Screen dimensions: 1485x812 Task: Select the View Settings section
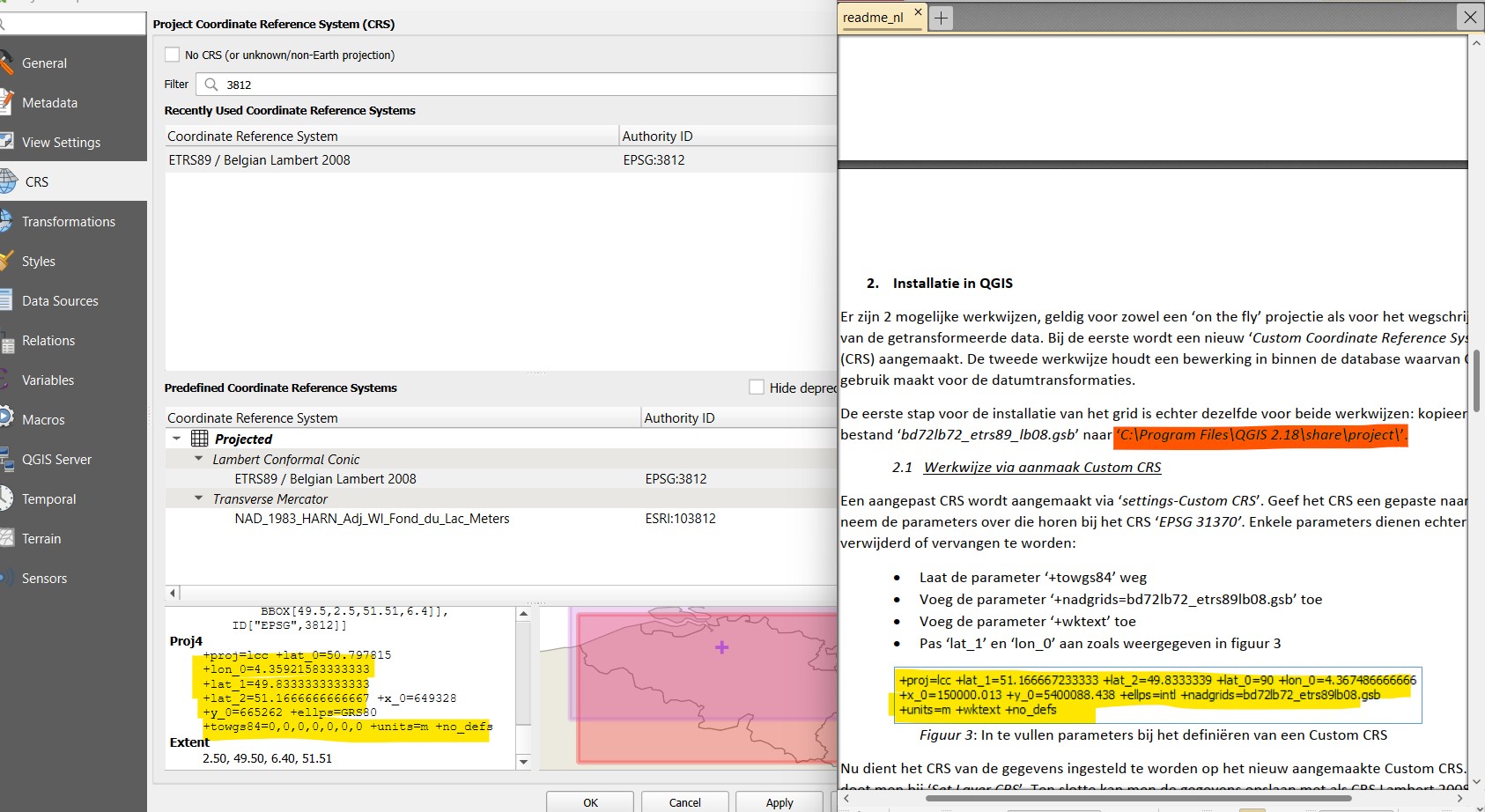coord(61,143)
